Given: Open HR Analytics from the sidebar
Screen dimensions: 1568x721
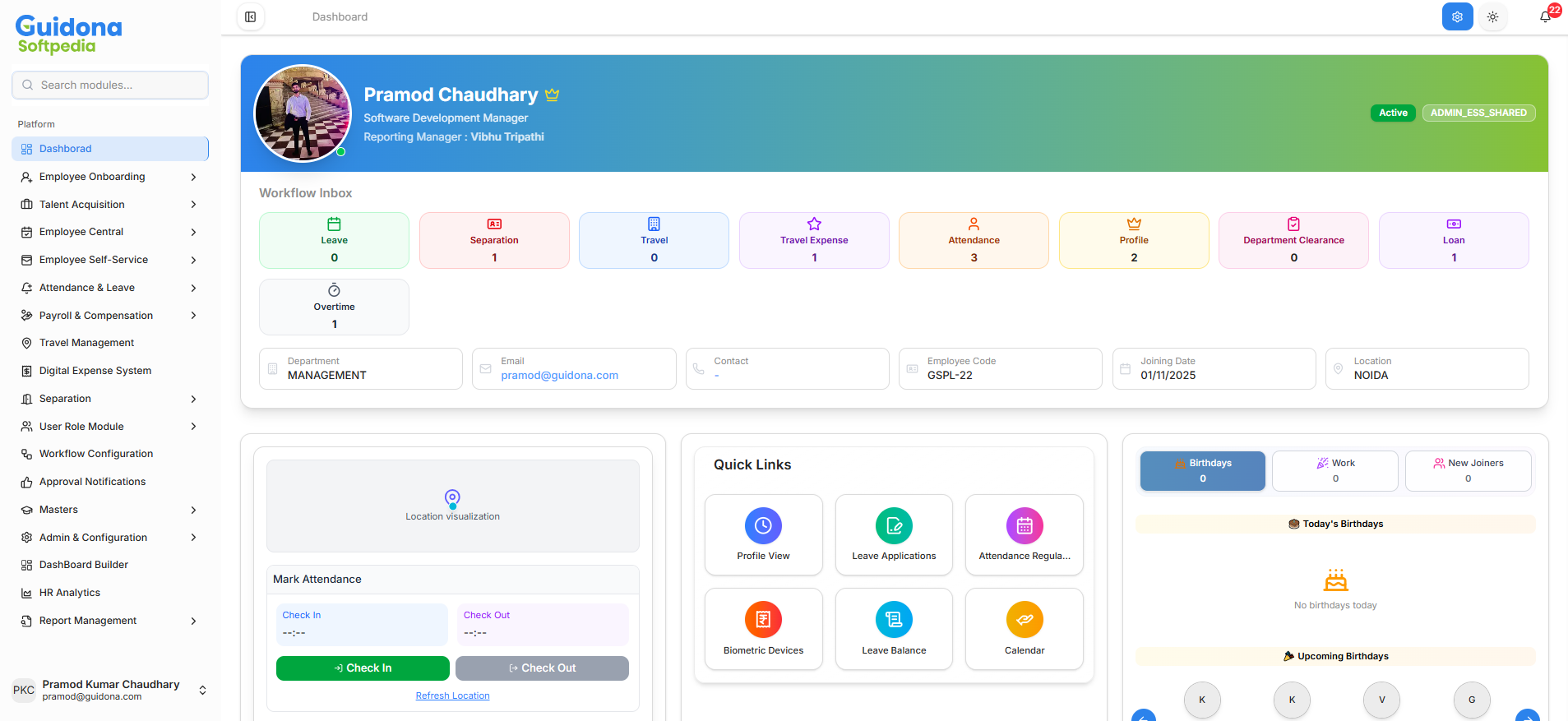Looking at the screenshot, I should pyautogui.click(x=70, y=593).
